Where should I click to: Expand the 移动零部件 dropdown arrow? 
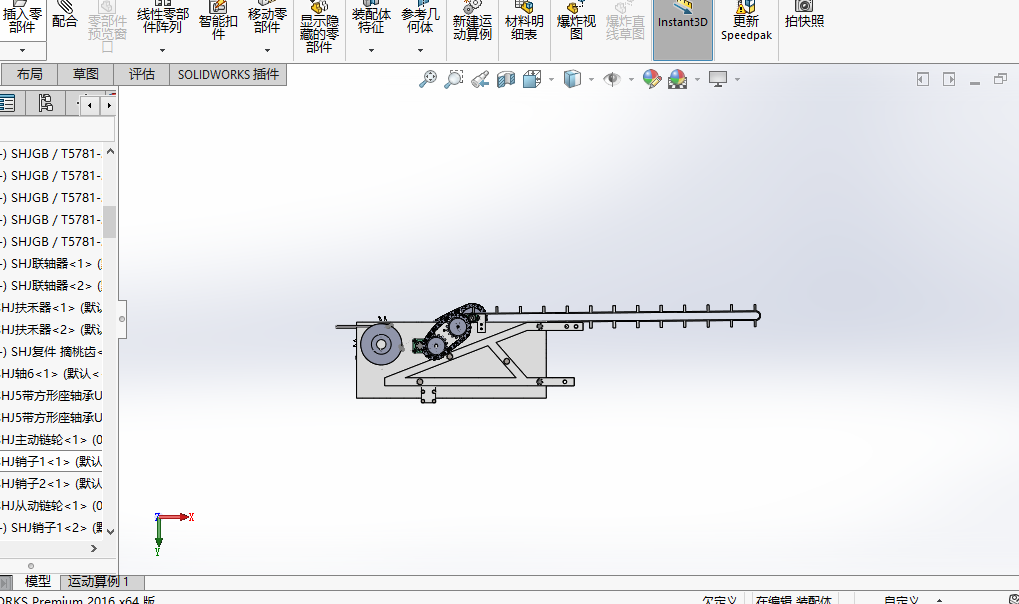click(x=267, y=50)
